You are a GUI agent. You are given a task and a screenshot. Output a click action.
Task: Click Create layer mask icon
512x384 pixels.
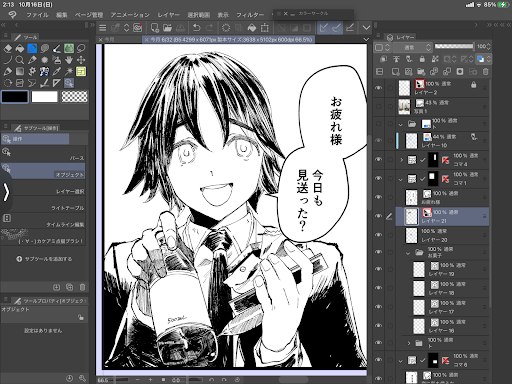click(x=460, y=71)
